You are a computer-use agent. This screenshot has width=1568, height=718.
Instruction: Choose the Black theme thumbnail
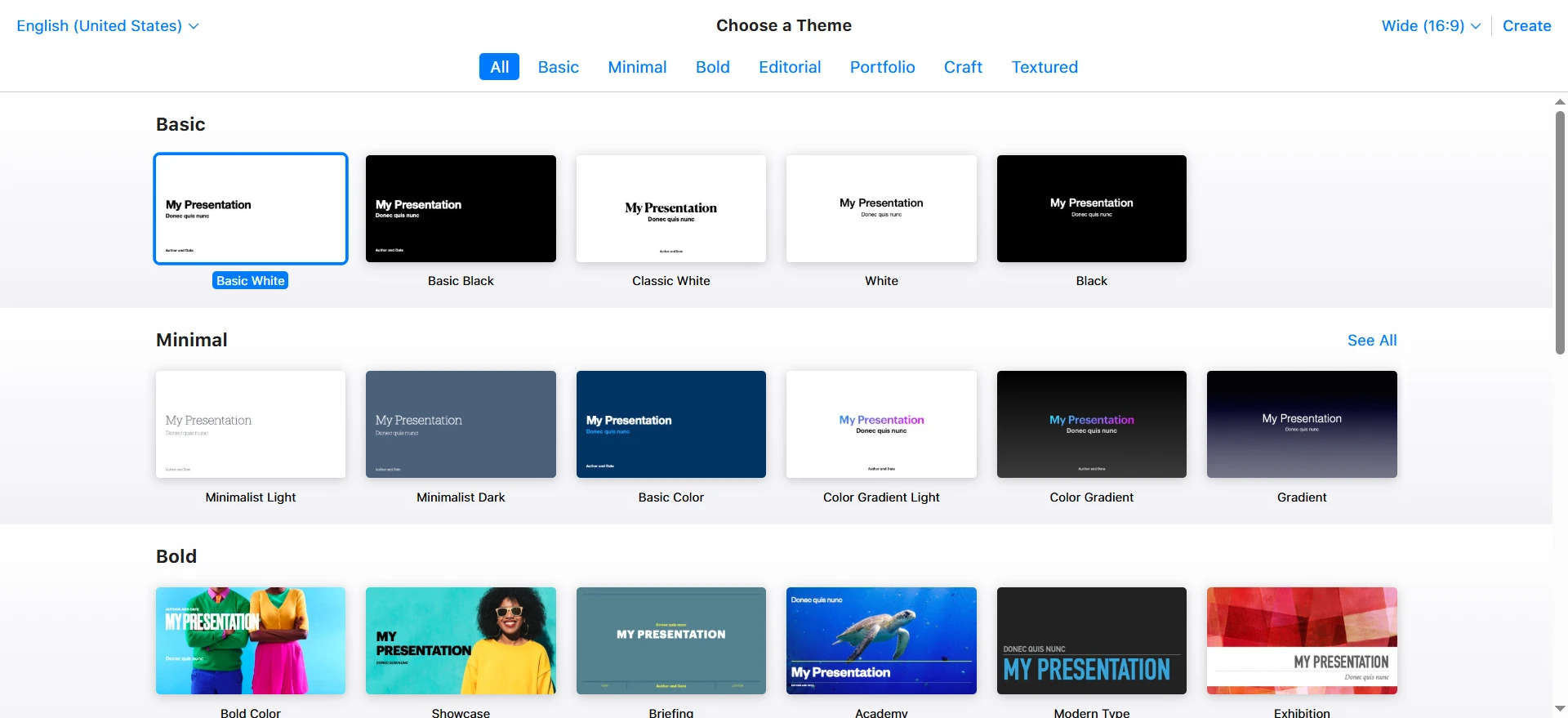[1092, 209]
